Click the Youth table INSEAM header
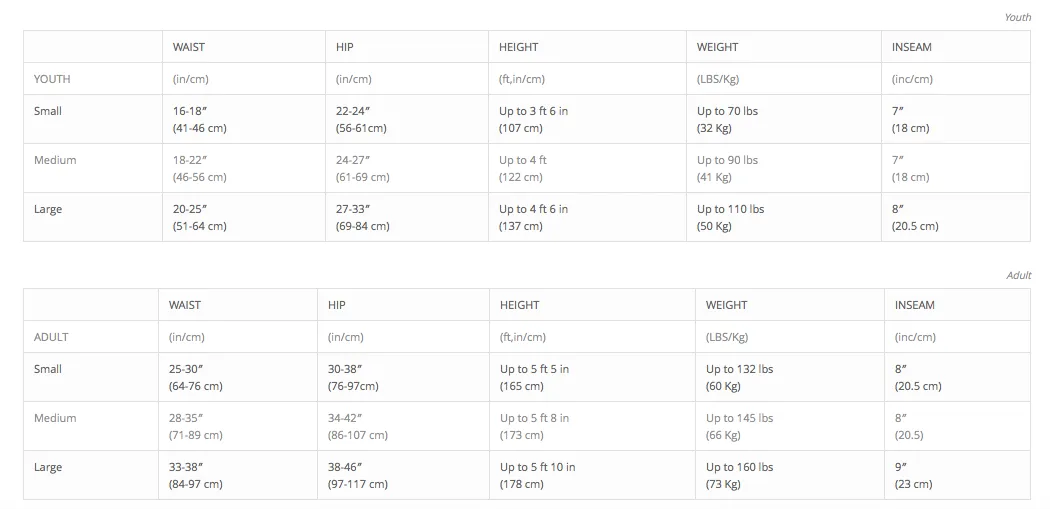Image resolution: width=1050 pixels, height=509 pixels. (x=911, y=47)
